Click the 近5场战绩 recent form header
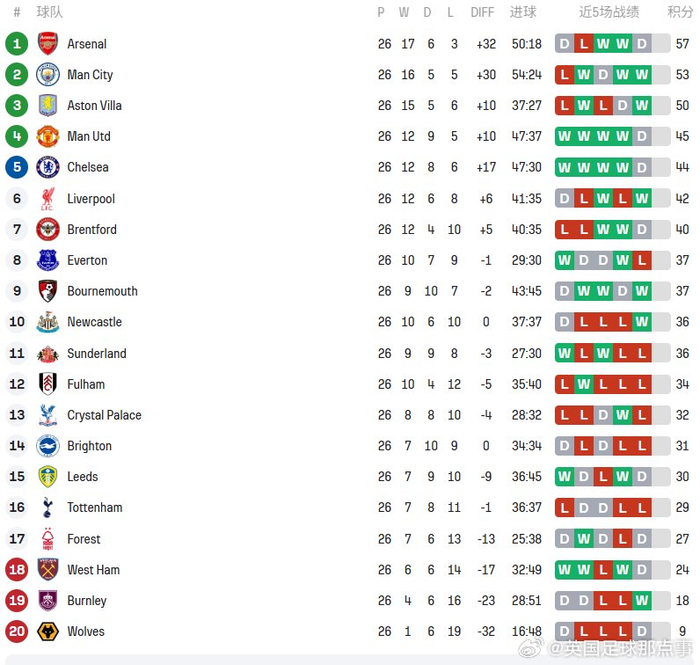 tap(609, 13)
